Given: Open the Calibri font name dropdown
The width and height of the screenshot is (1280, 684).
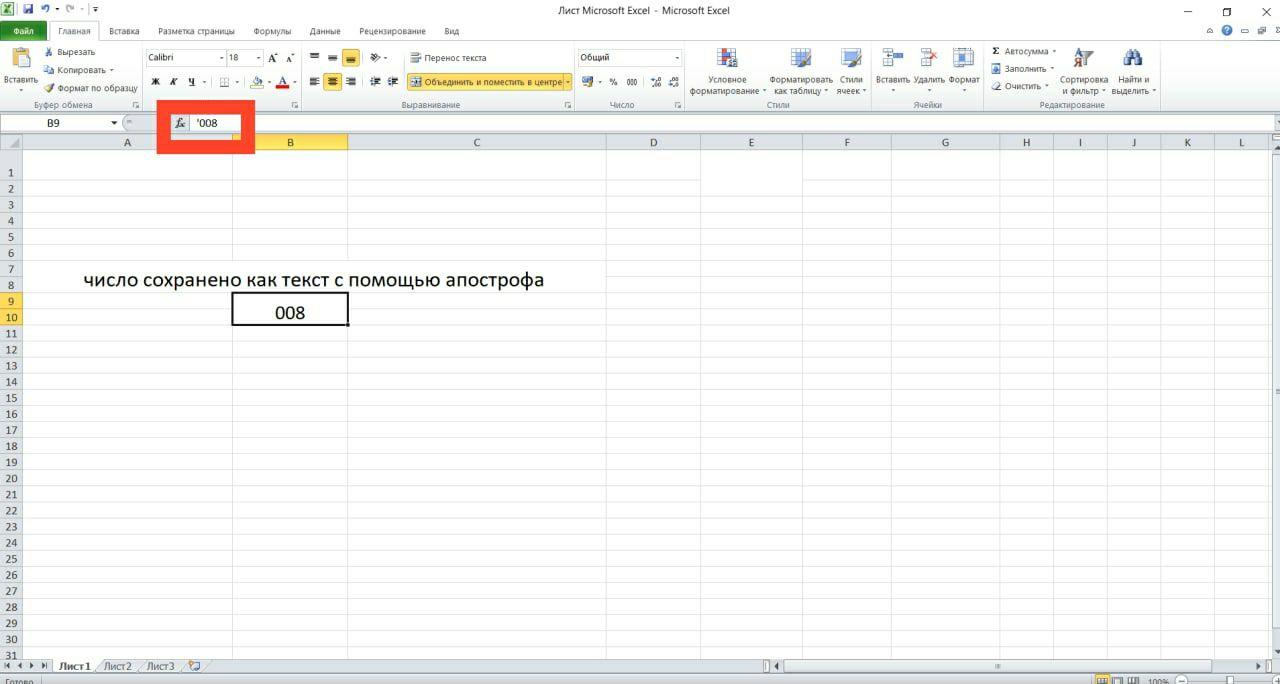Looking at the screenshot, I should 222,58.
